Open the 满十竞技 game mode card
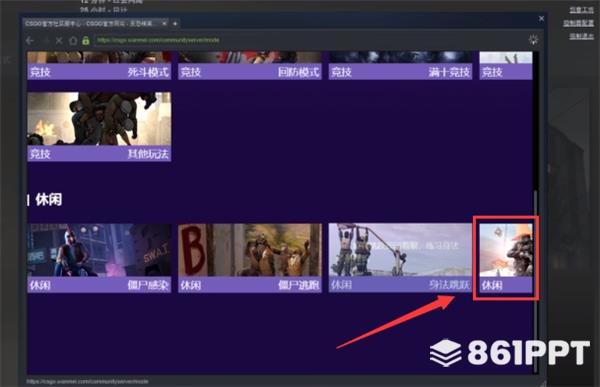600x387 pixels. 400,65
